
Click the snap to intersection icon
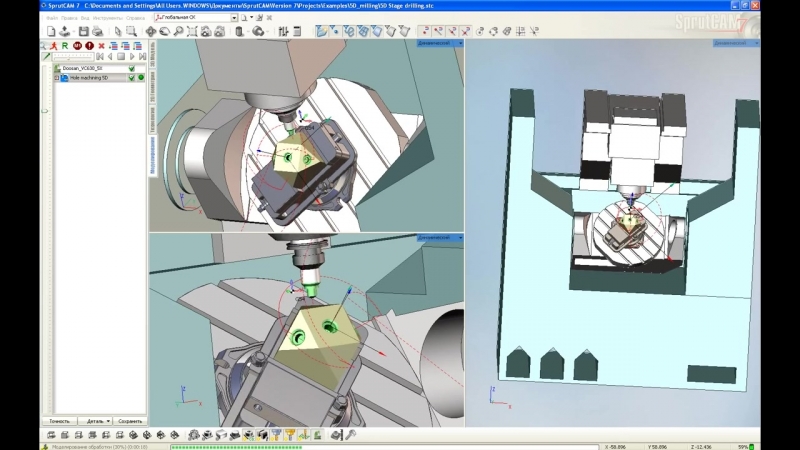465,32
